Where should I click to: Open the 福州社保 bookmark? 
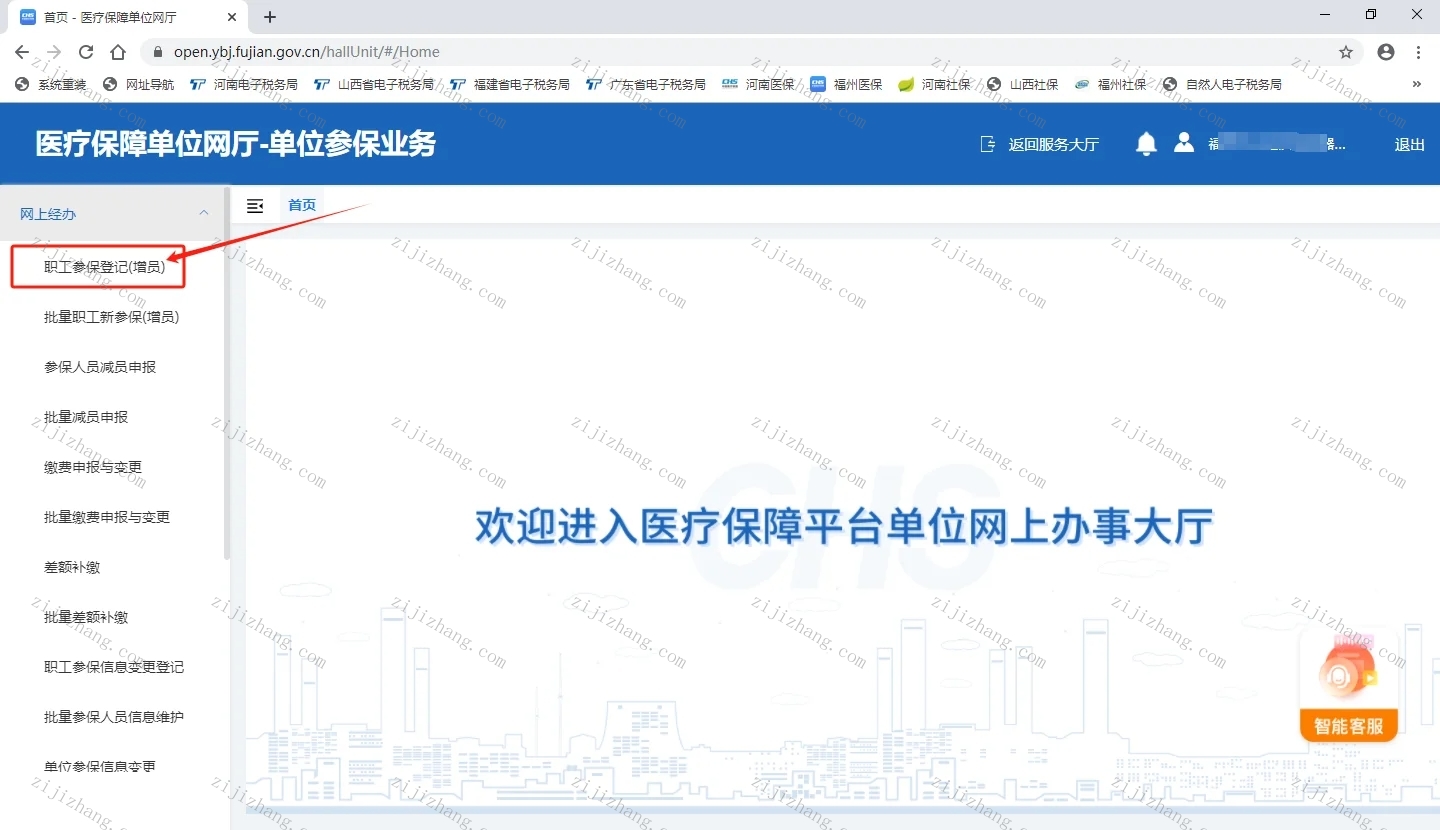pyautogui.click(x=1110, y=84)
